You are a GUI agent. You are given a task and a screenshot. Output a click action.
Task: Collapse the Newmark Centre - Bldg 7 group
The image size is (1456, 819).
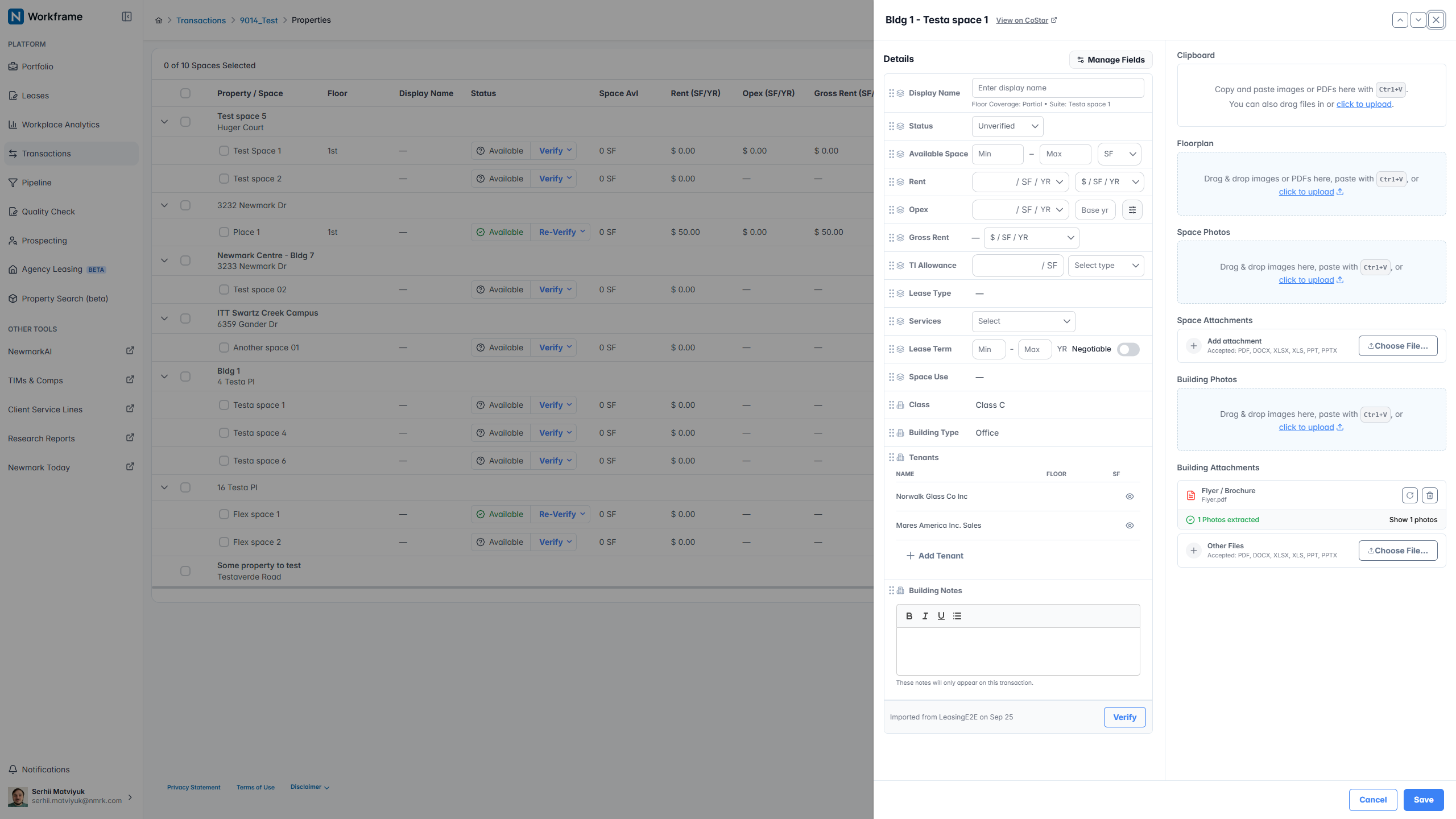tap(164, 260)
